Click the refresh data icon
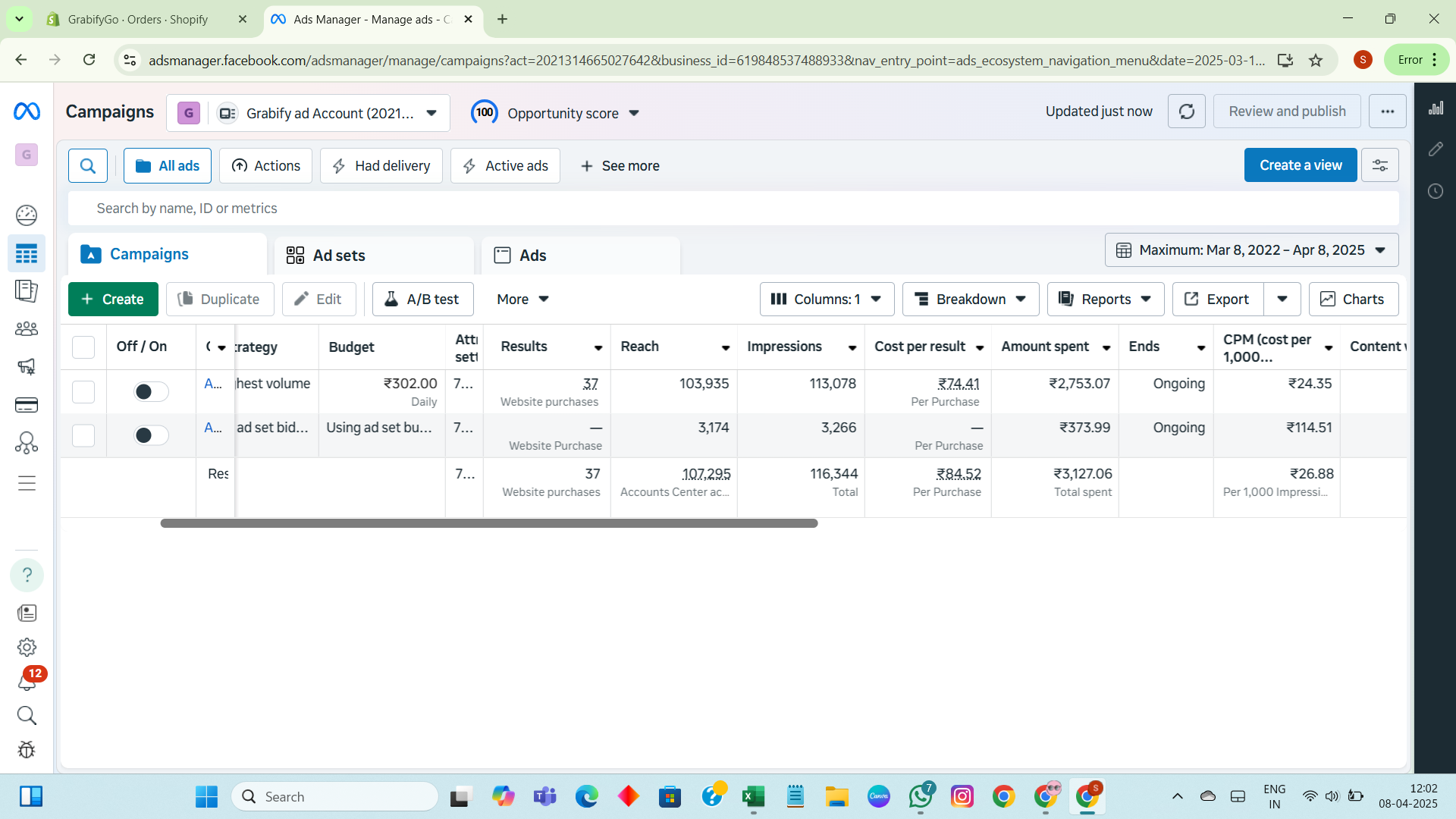1456x819 pixels. 1187,111
